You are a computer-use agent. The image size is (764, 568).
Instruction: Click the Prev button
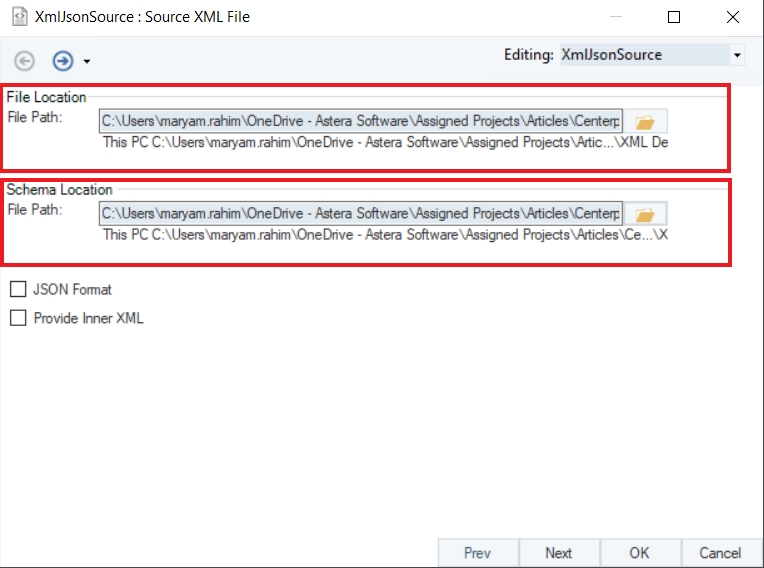(478, 553)
